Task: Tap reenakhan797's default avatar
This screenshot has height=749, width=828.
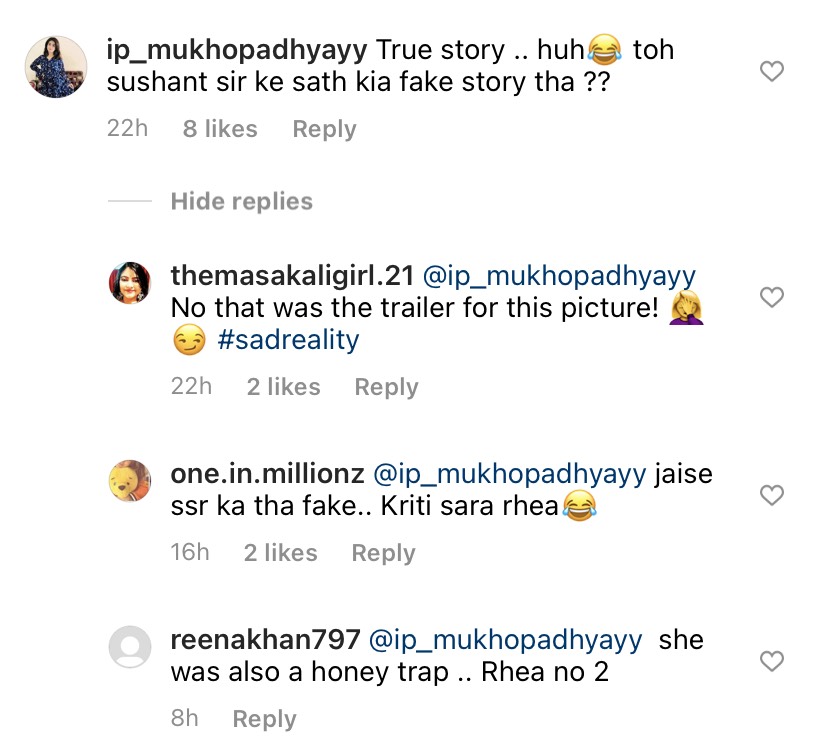Action: (129, 649)
